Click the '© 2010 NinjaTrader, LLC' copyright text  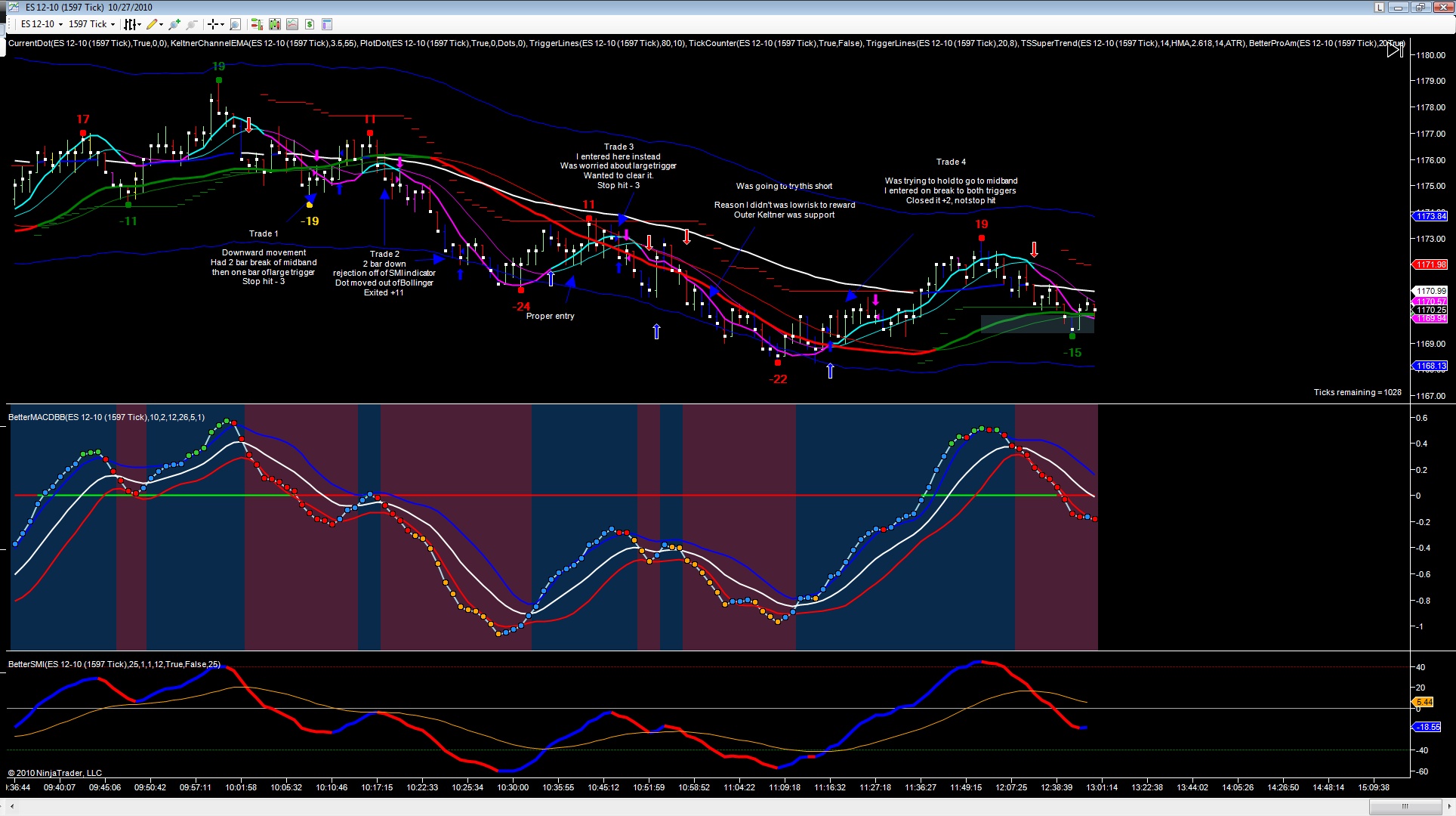(x=55, y=773)
